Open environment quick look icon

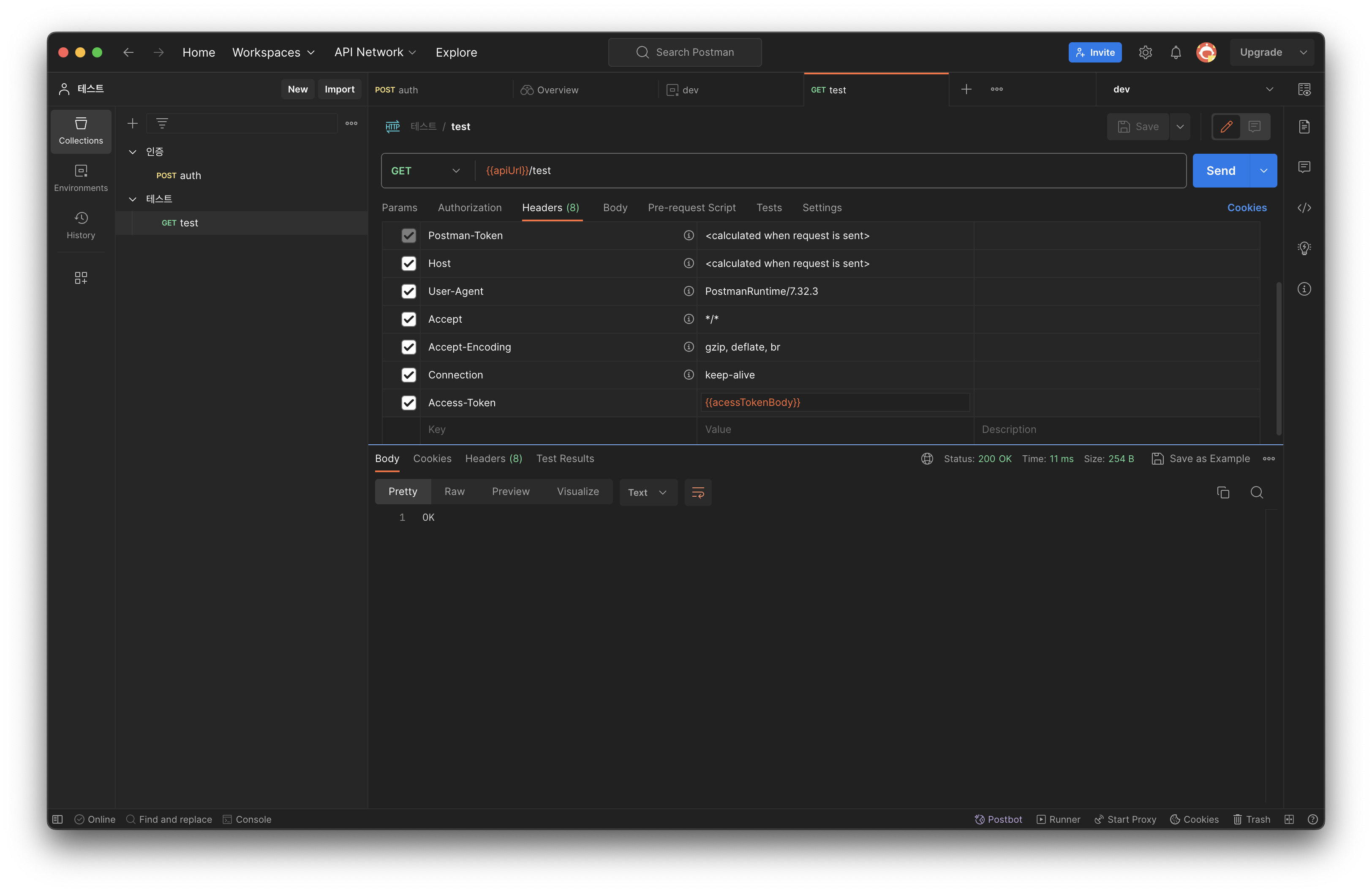1304,89
